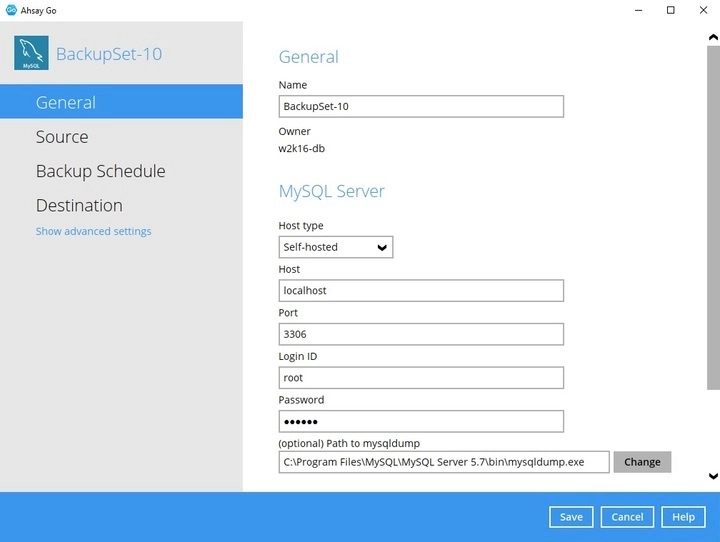This screenshot has height=542, width=720.
Task: Go to the Destination section
Action: [79, 205]
